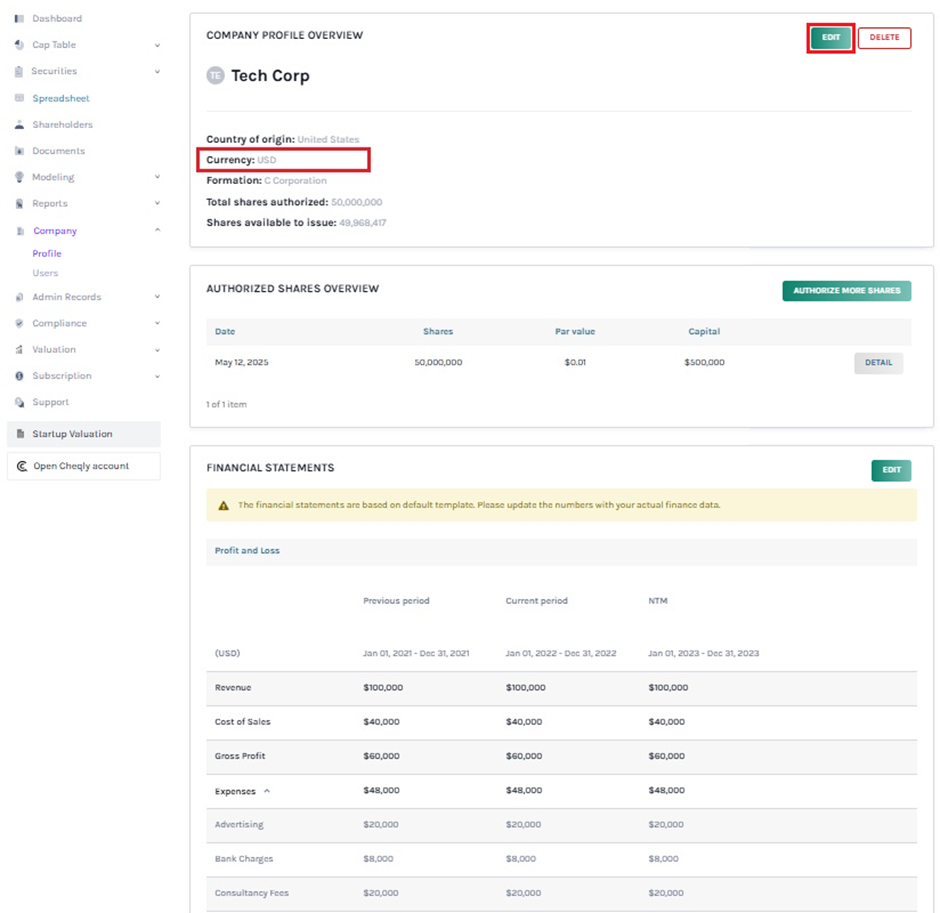Click the Tech Corp avatar badge
This screenshot has height=913, width=940.
coord(215,76)
